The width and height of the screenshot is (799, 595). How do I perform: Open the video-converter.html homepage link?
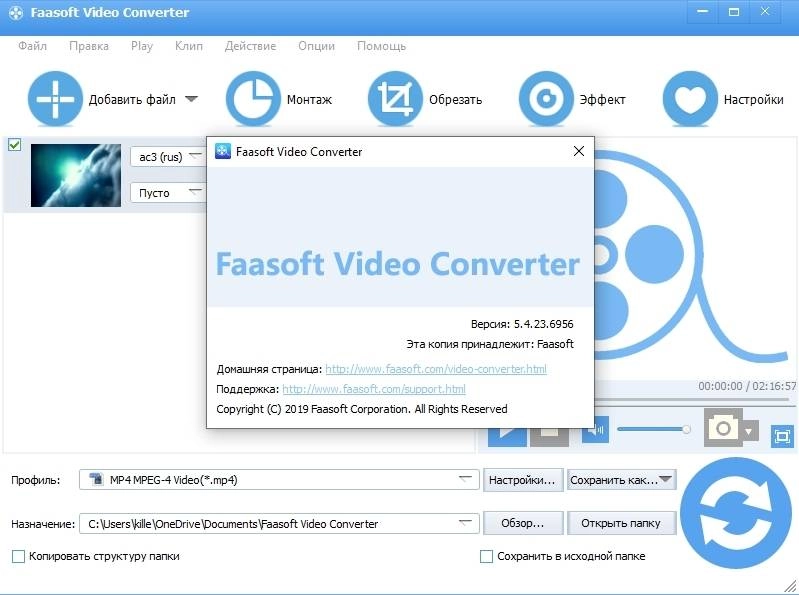click(436, 369)
